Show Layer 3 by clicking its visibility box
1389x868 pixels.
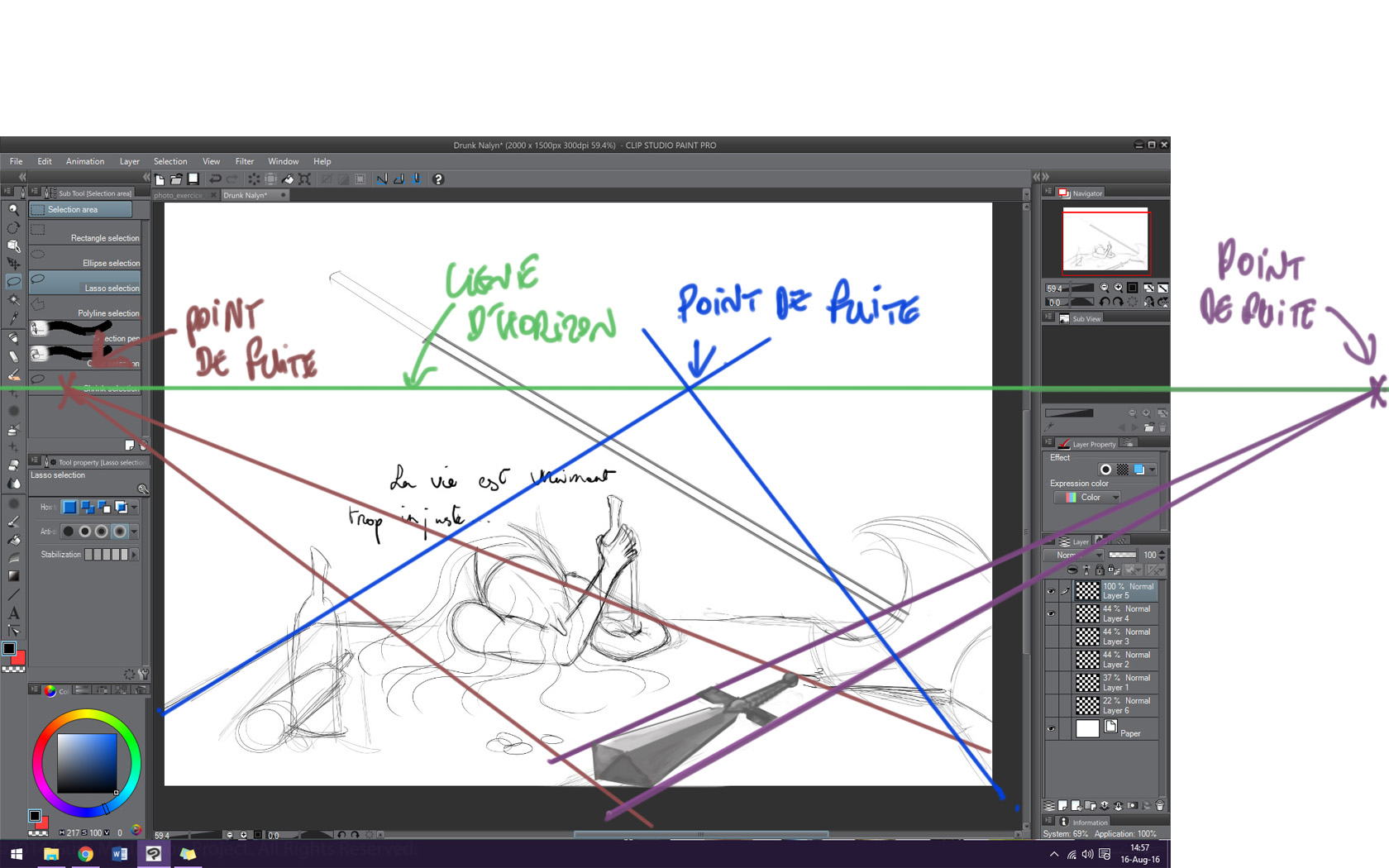[1051, 637]
